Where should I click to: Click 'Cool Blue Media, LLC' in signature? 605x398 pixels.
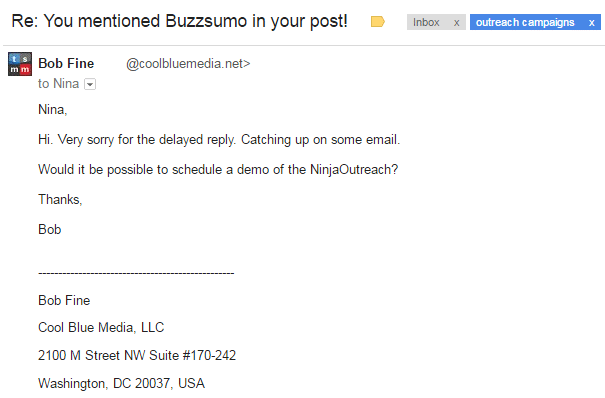101,327
